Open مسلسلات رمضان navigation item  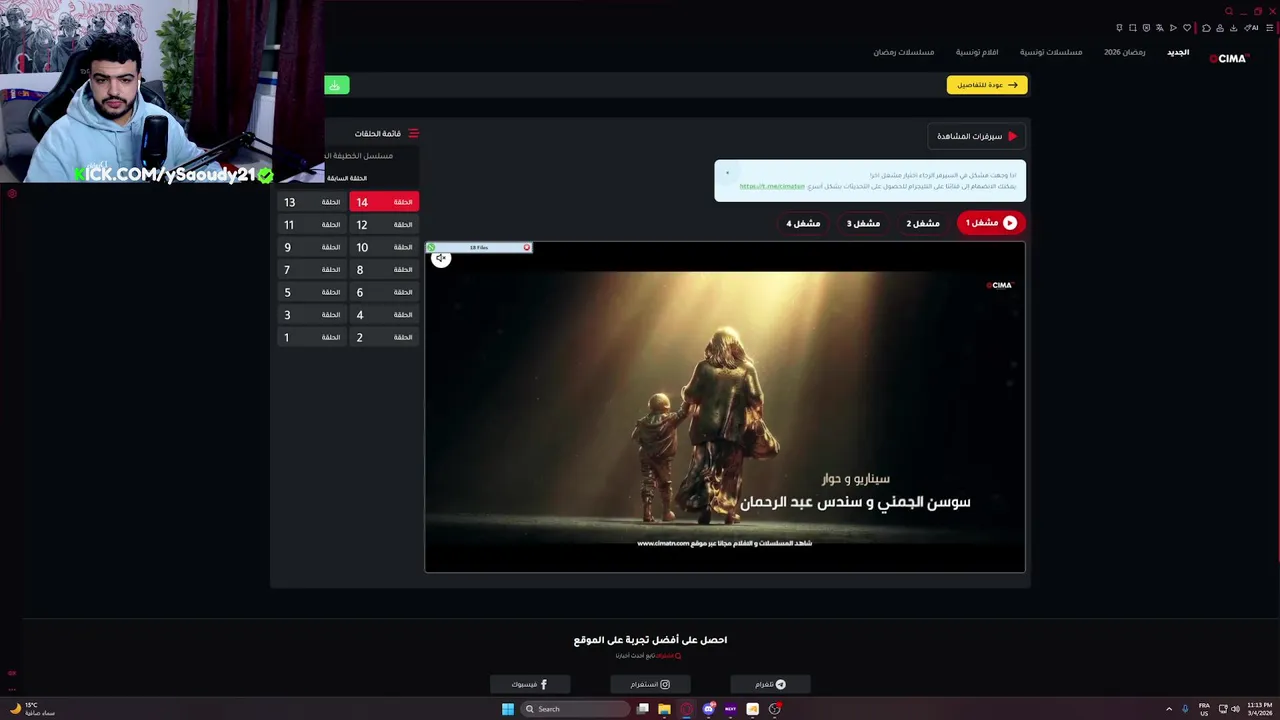[x=904, y=52]
